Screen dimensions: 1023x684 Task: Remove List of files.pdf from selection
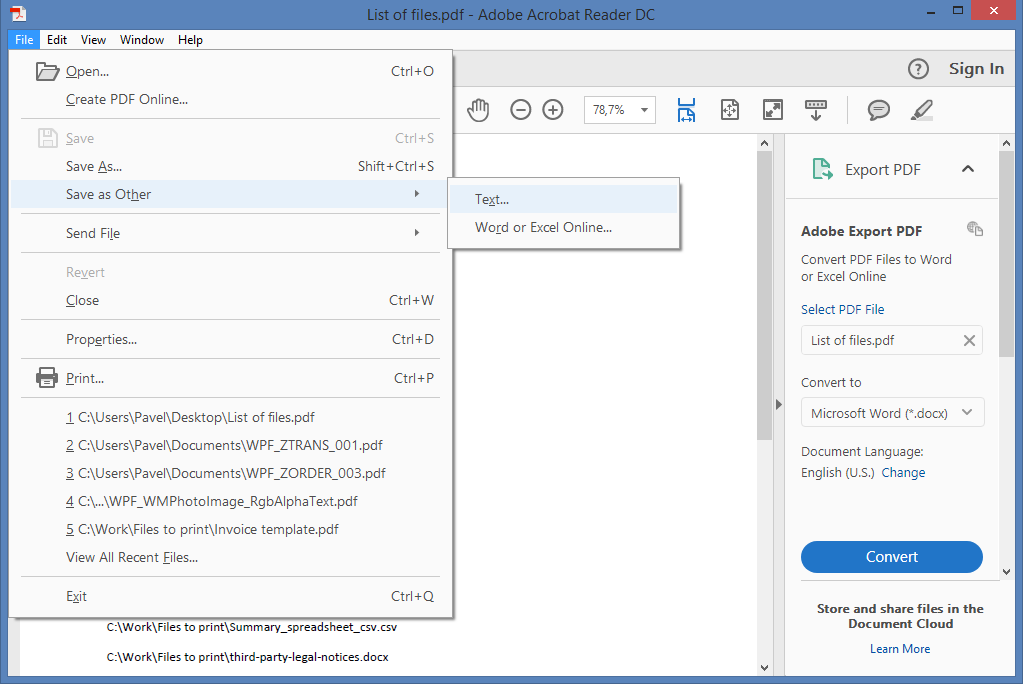coord(970,340)
